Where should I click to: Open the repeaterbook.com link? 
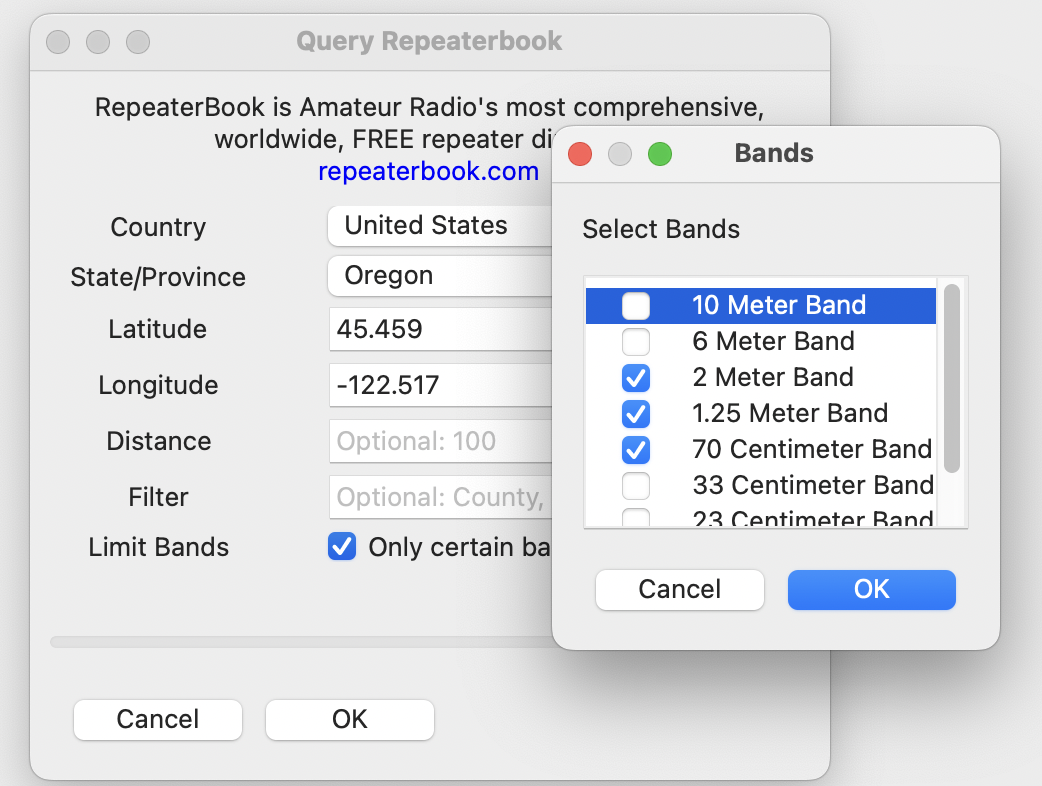pos(429,171)
